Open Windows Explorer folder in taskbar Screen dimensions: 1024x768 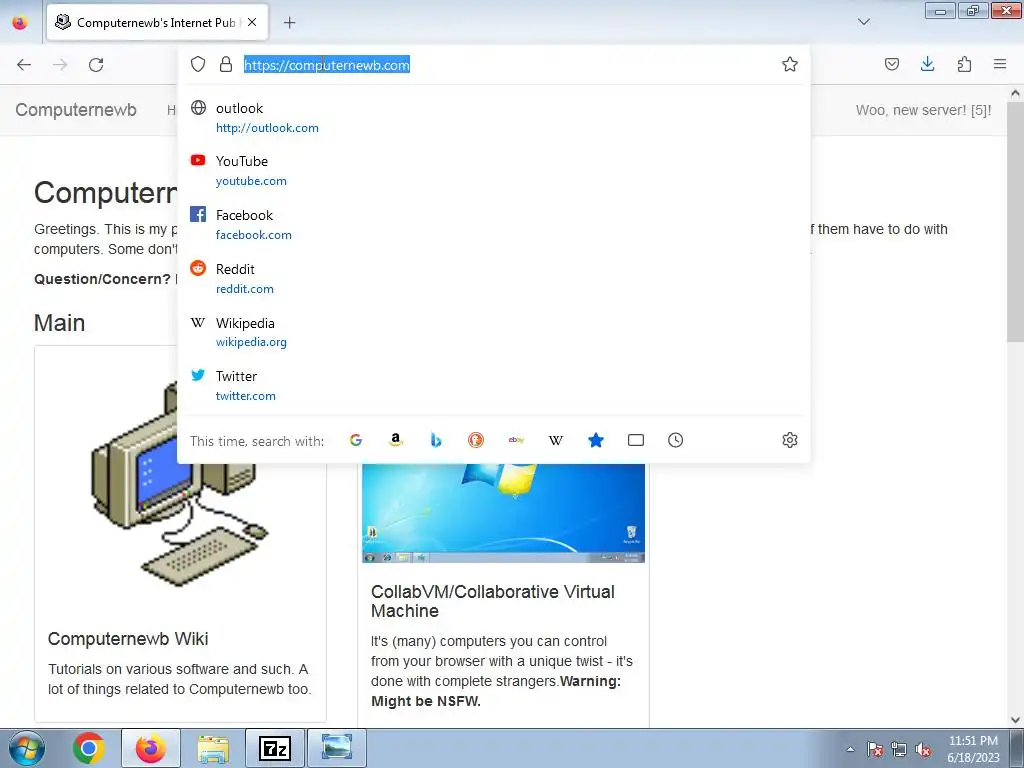[213, 748]
